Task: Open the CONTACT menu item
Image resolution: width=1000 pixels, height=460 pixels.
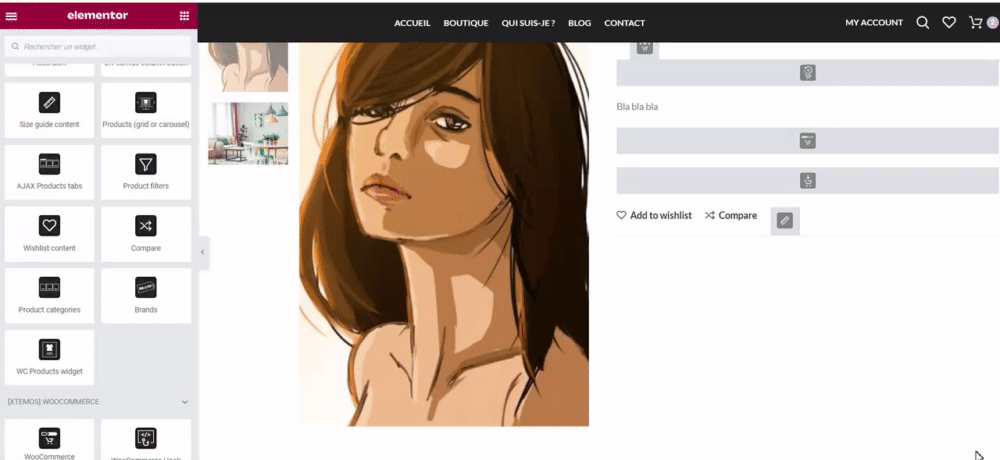Action: [624, 23]
